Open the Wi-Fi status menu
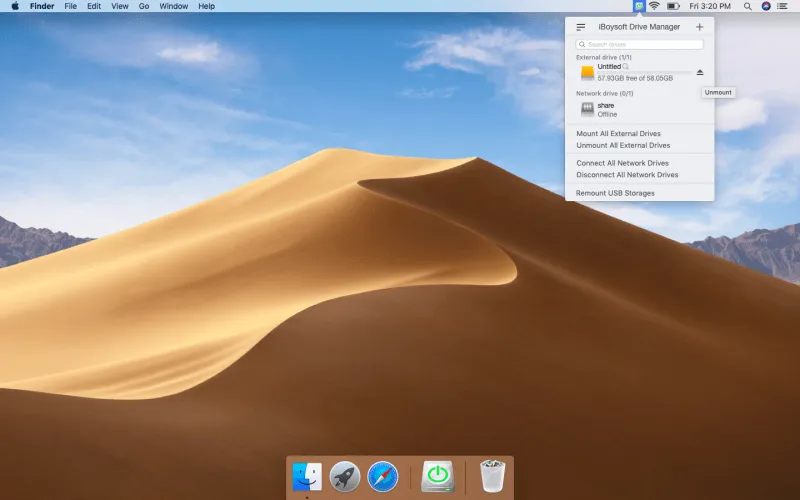This screenshot has width=800, height=500. [654, 6]
